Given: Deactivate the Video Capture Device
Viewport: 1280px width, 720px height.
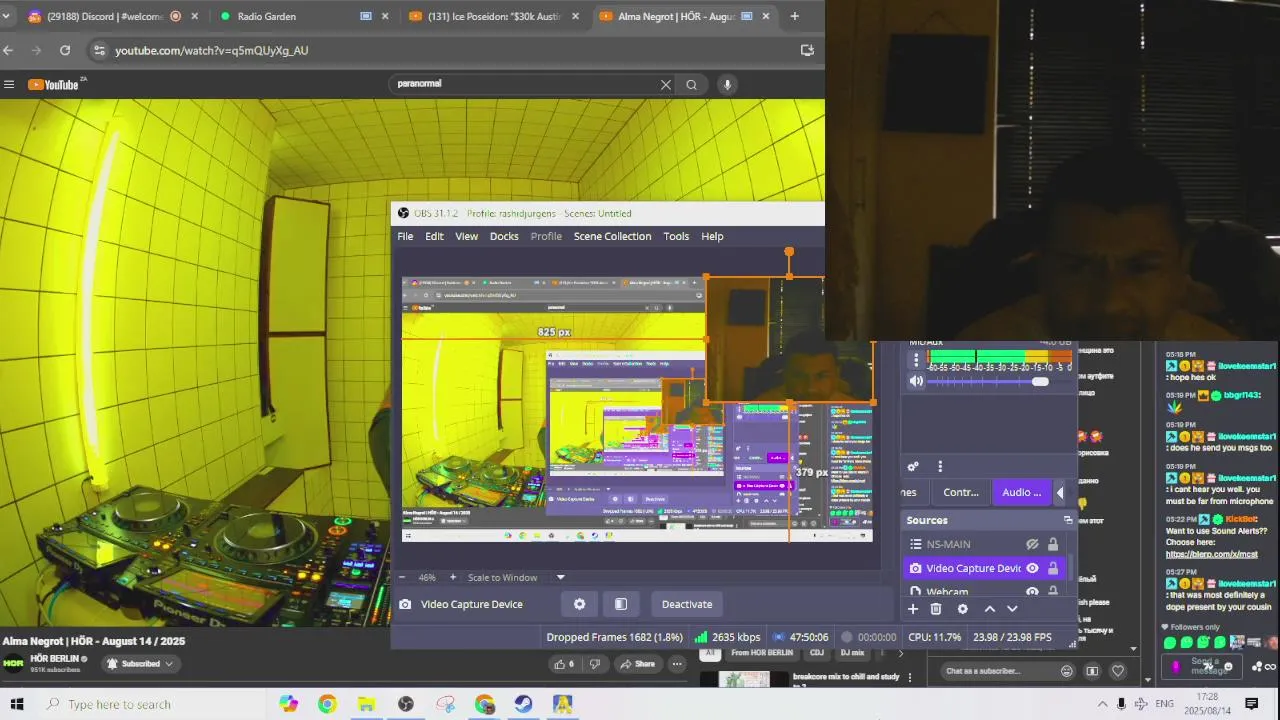Looking at the screenshot, I should [687, 604].
